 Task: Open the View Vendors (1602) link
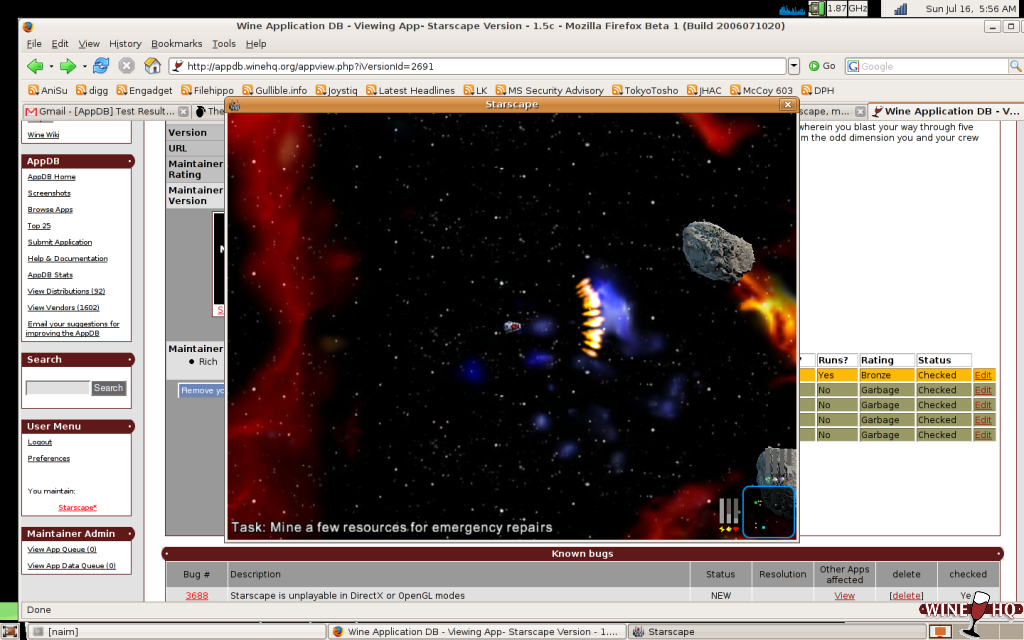click(63, 308)
